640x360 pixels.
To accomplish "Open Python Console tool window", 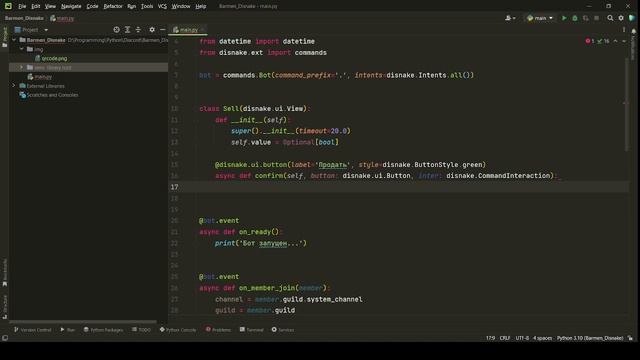I will pos(178,329).
